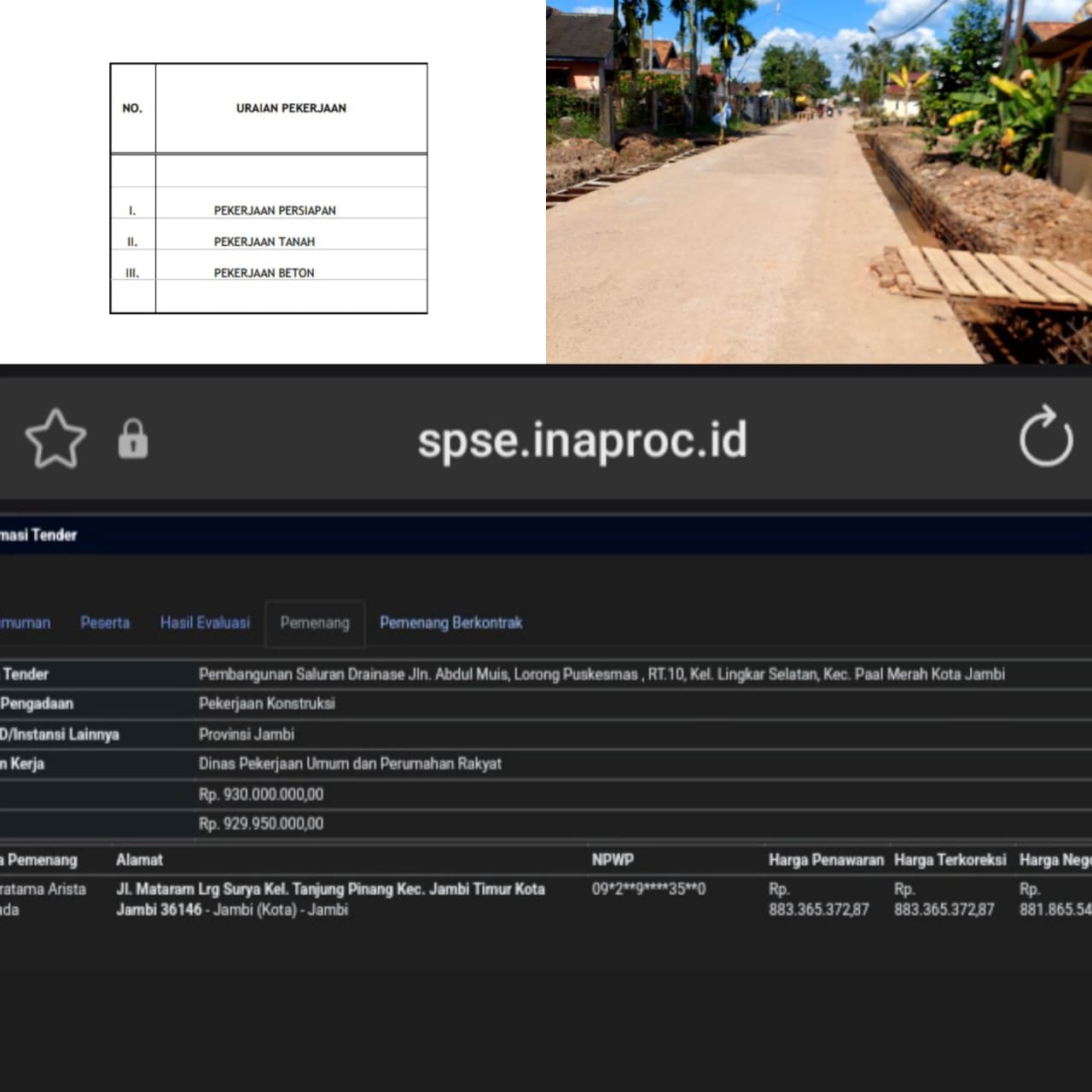Open the Pemenang Berkontrak tab

click(450, 623)
